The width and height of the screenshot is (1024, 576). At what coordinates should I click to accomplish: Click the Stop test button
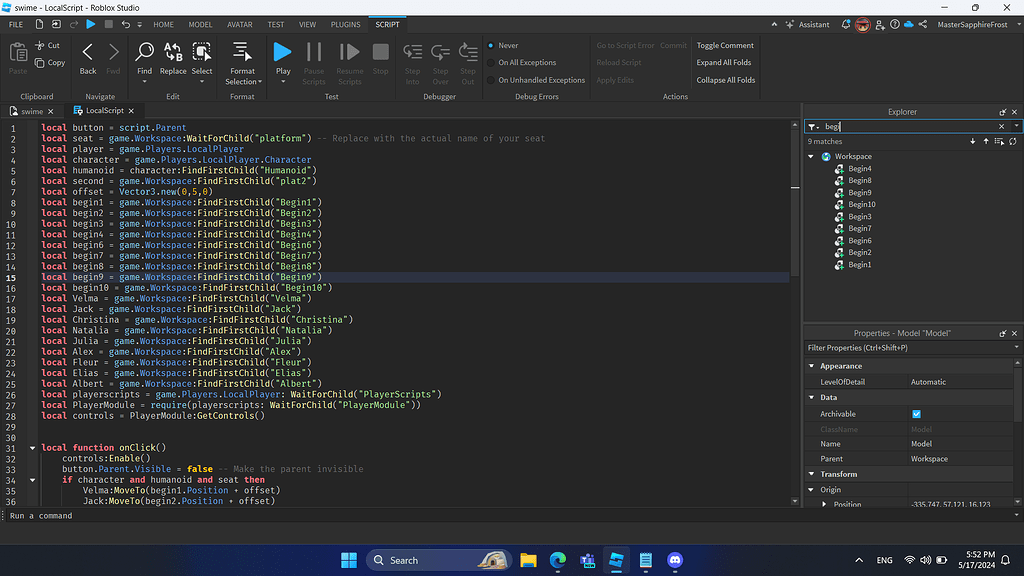[x=381, y=58]
